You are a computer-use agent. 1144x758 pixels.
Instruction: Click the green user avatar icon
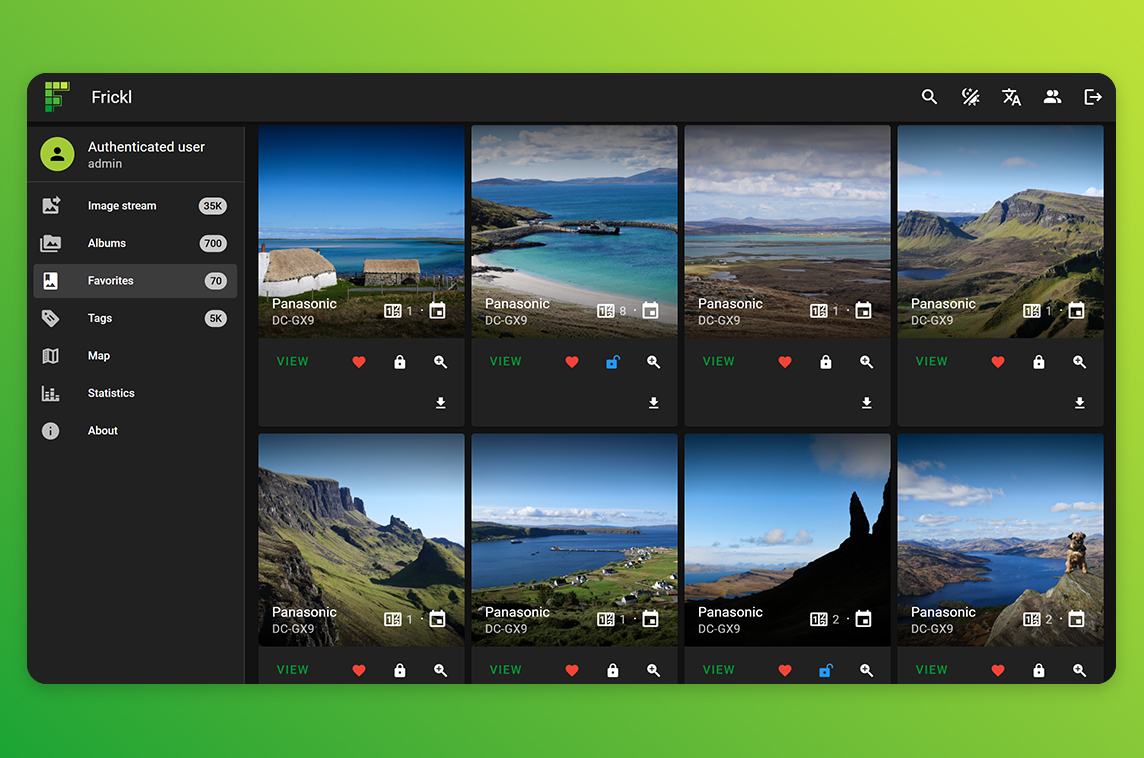tap(57, 154)
